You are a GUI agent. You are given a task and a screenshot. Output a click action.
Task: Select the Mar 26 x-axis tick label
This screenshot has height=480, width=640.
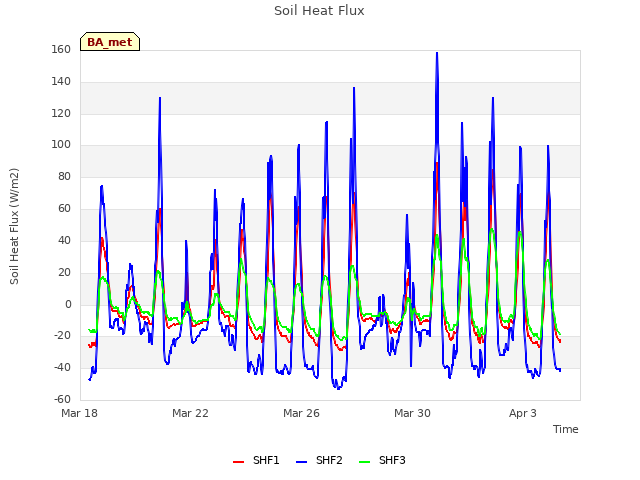coord(301,413)
